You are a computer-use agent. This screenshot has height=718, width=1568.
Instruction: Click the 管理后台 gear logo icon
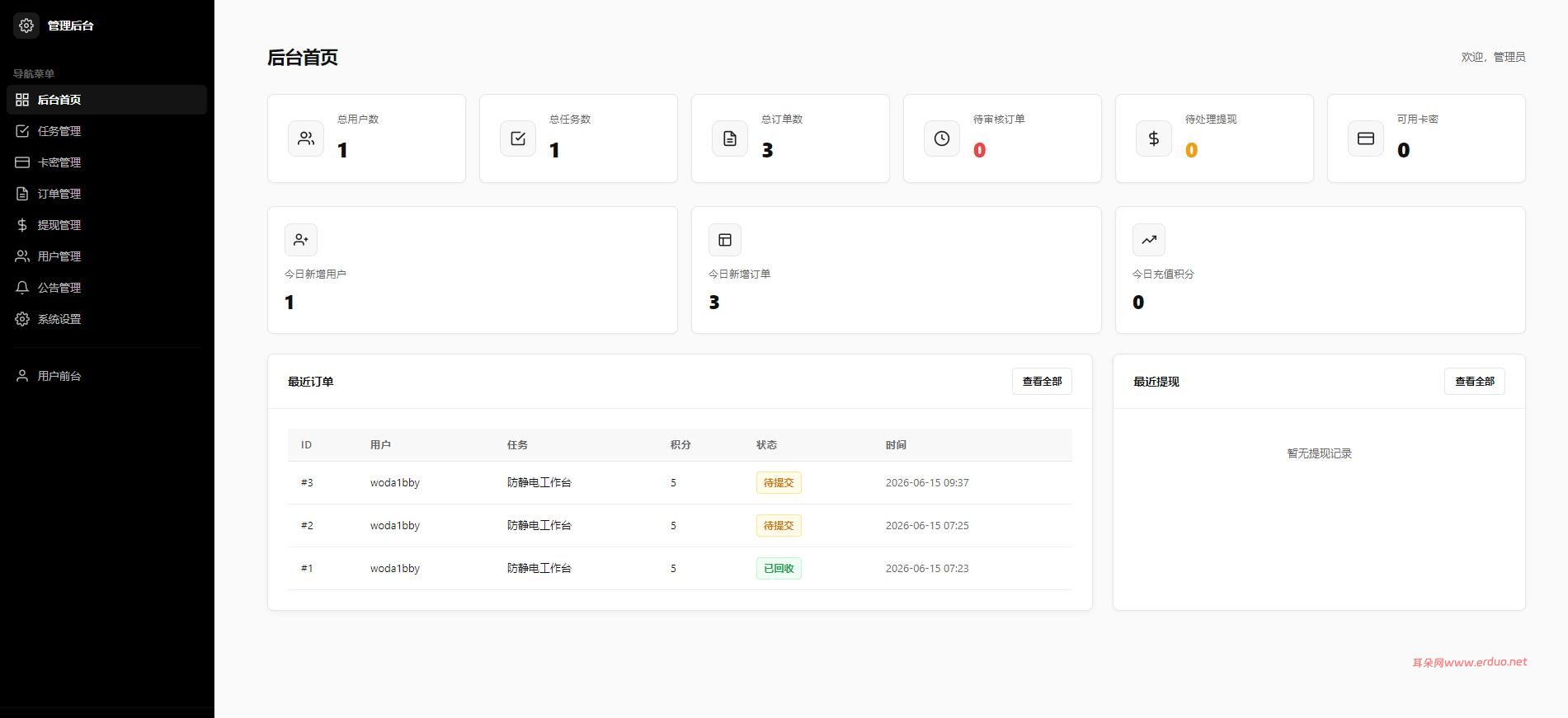tap(26, 26)
